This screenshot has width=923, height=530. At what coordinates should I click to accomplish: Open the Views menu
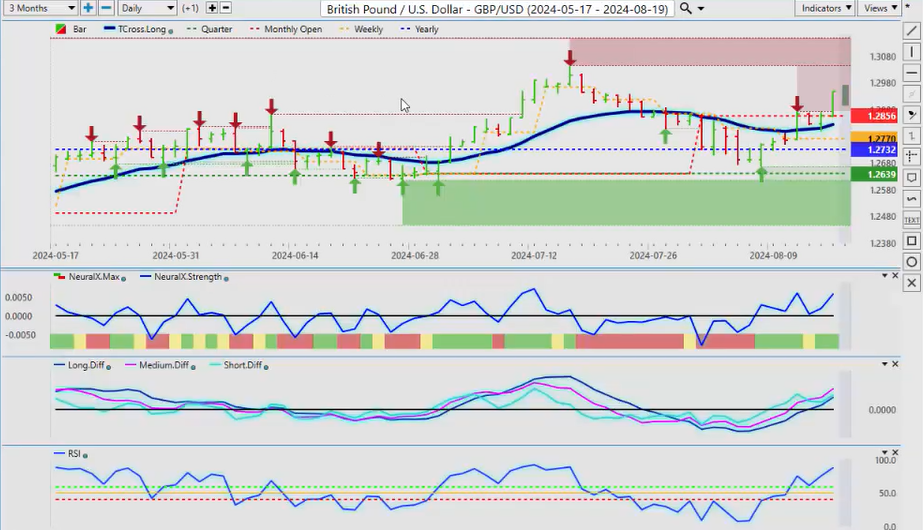pos(880,8)
